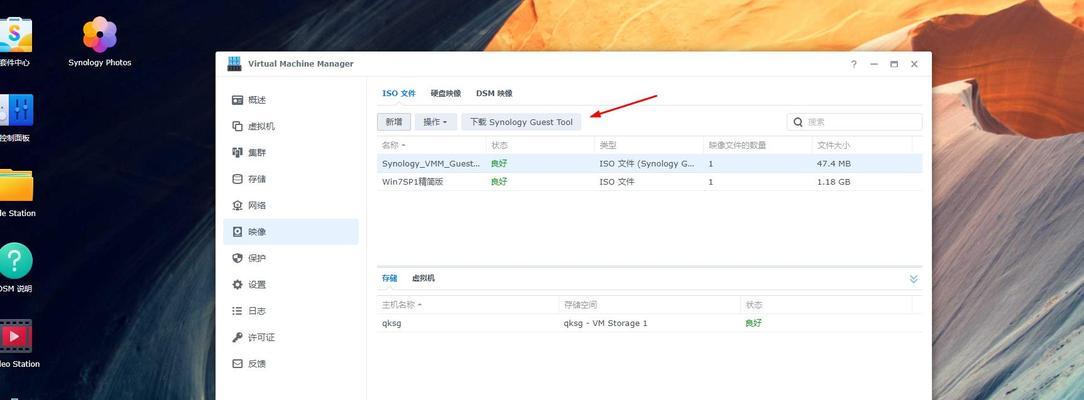The height and width of the screenshot is (400, 1084).
Task: Click the 集群 cluster sidebar icon
Action: click(x=237, y=153)
